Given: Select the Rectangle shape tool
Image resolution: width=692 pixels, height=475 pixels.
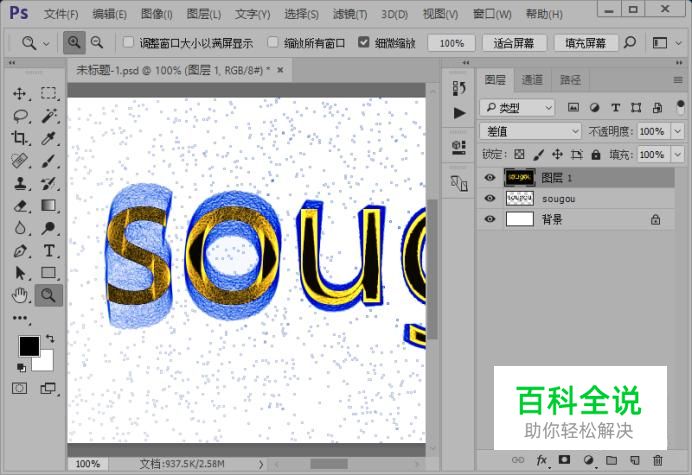Looking at the screenshot, I should click(x=49, y=273).
